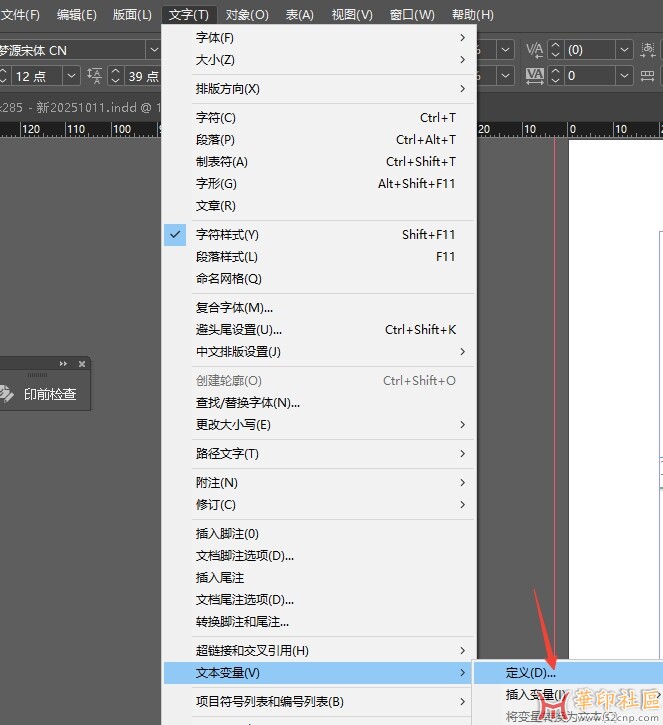The width and height of the screenshot is (663, 725).
Task: Click the leading icon beside 39 点
Action: [x=95, y=76]
